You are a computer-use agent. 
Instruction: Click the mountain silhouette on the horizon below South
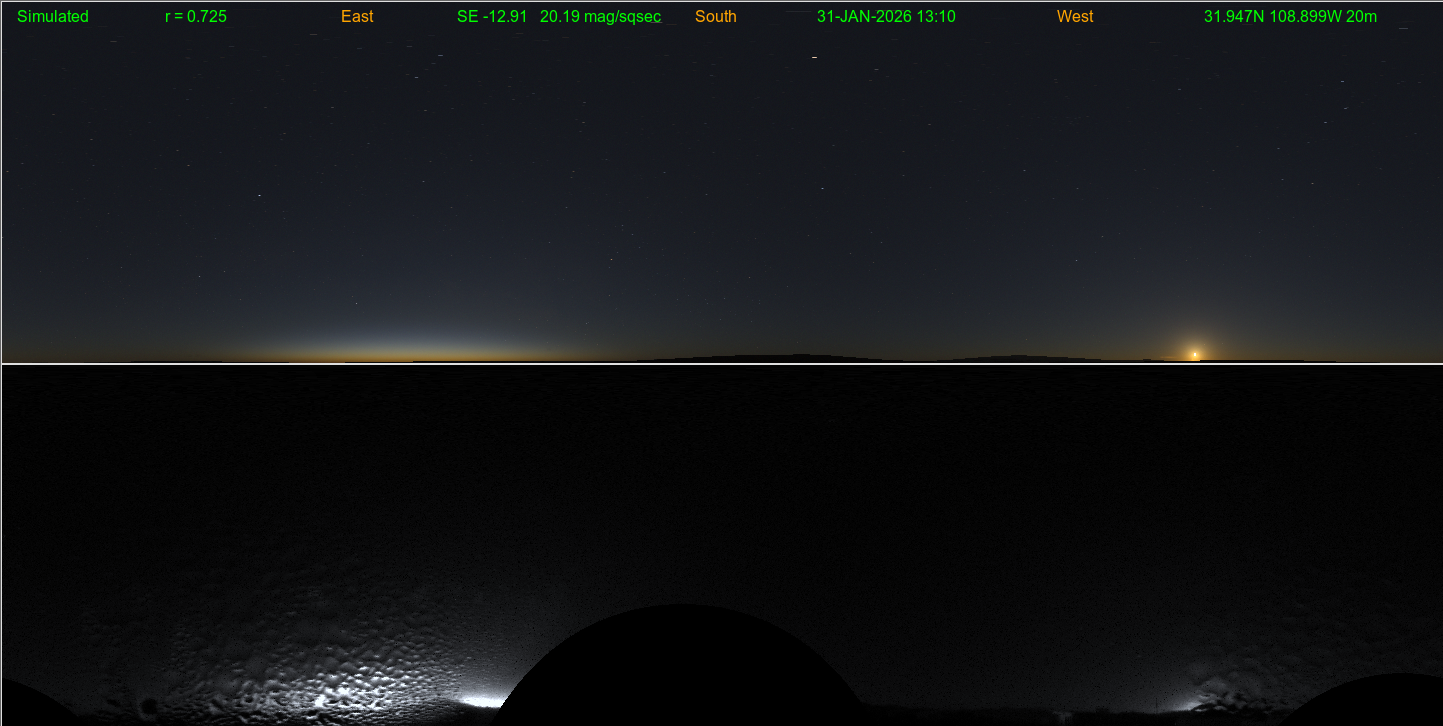[x=790, y=357]
